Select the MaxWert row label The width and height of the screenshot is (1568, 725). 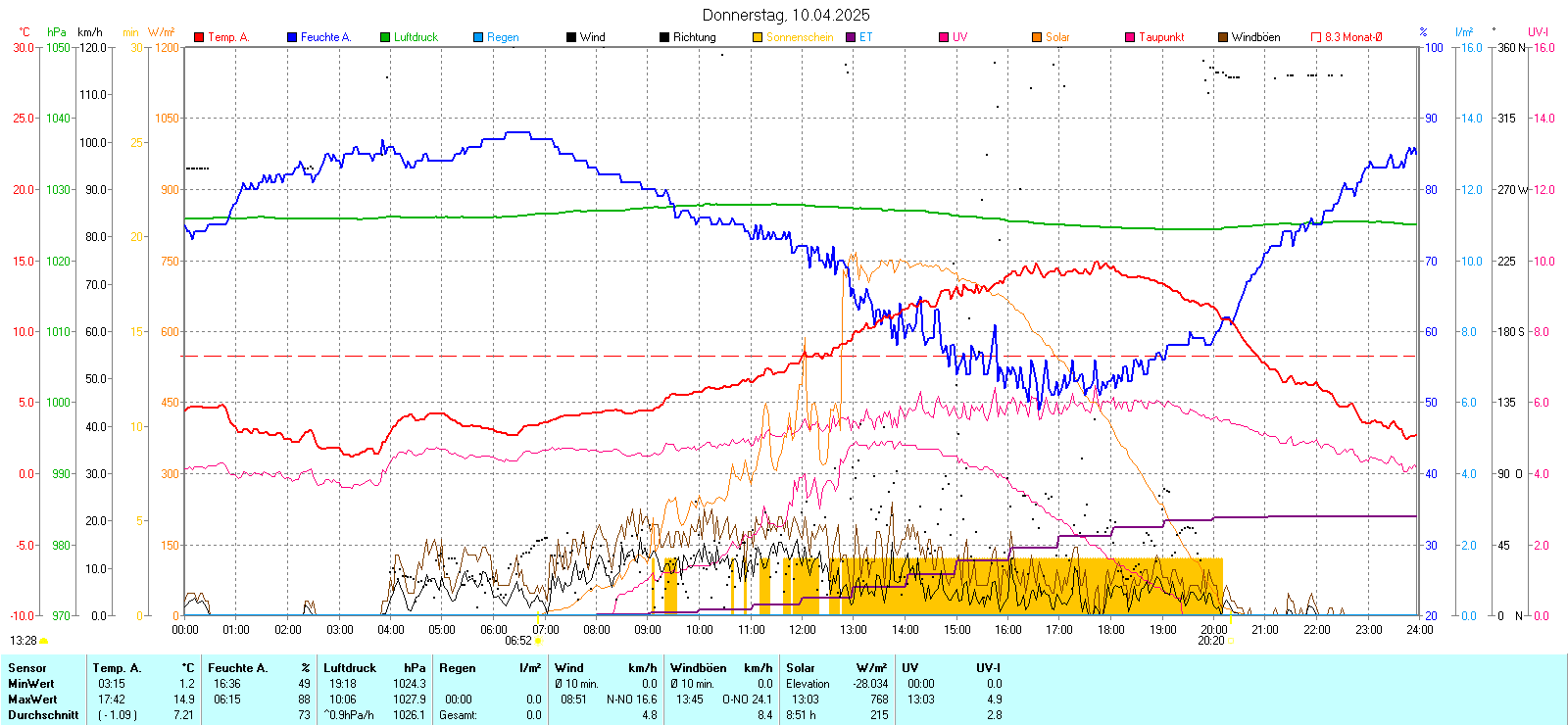point(31,700)
